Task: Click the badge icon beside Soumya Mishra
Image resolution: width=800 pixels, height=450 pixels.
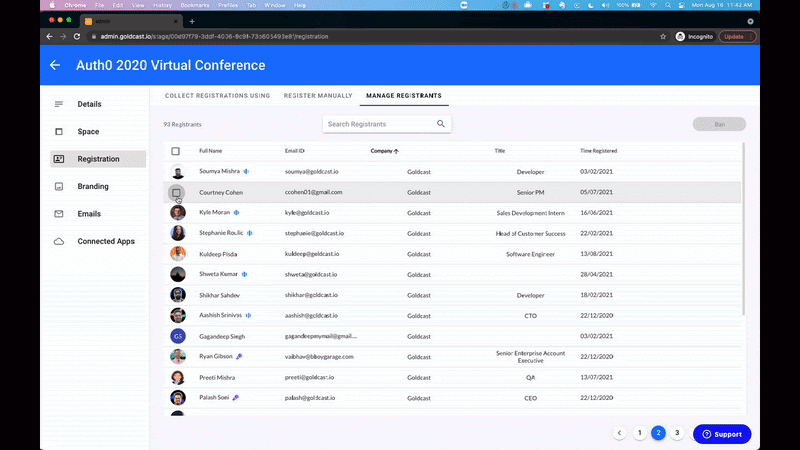Action: point(246,171)
